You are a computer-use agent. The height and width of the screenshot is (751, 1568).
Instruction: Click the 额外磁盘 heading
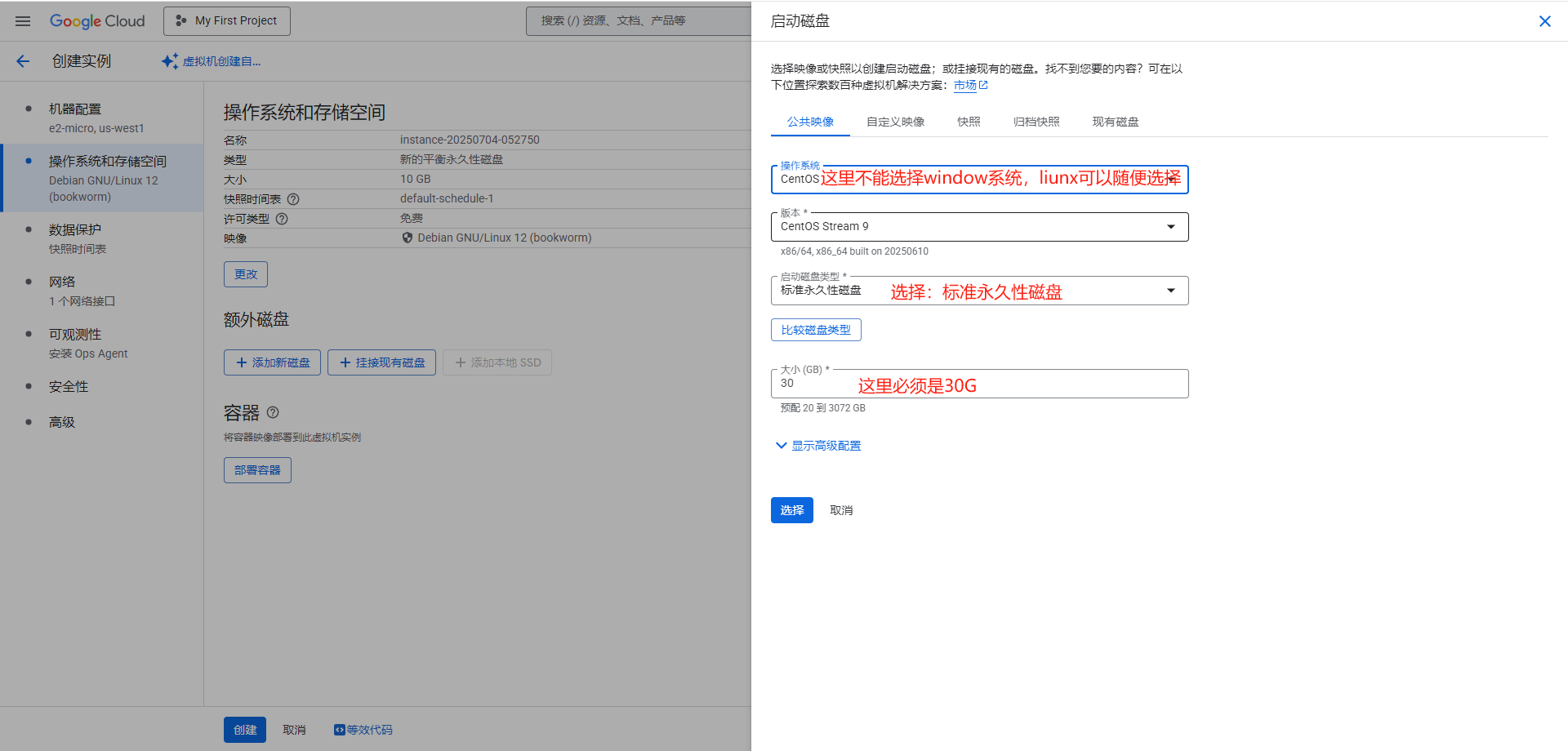click(256, 319)
